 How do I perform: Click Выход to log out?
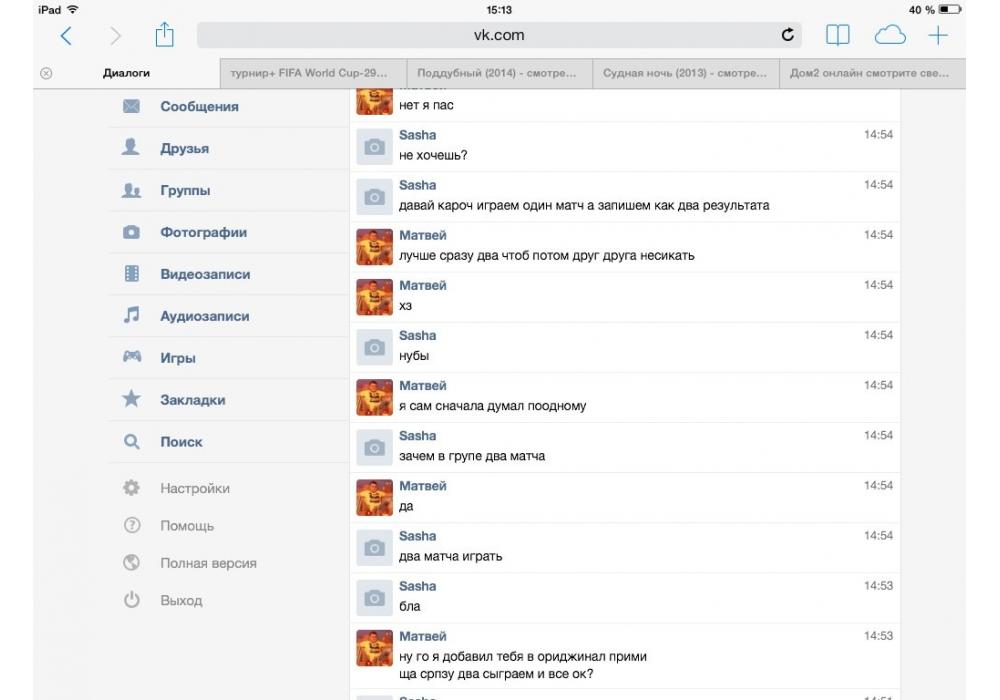181,601
